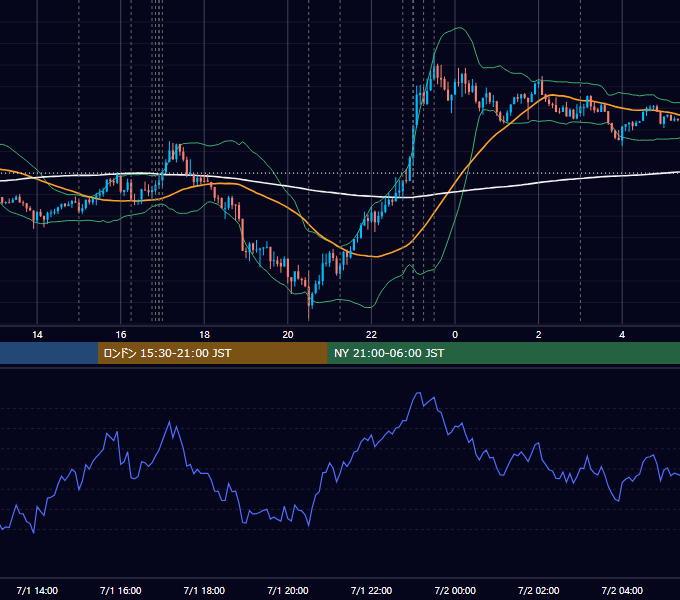This screenshot has height=600, width=680.
Task: Click the London 15:30-21:00 JST session band
Action: tap(212, 353)
